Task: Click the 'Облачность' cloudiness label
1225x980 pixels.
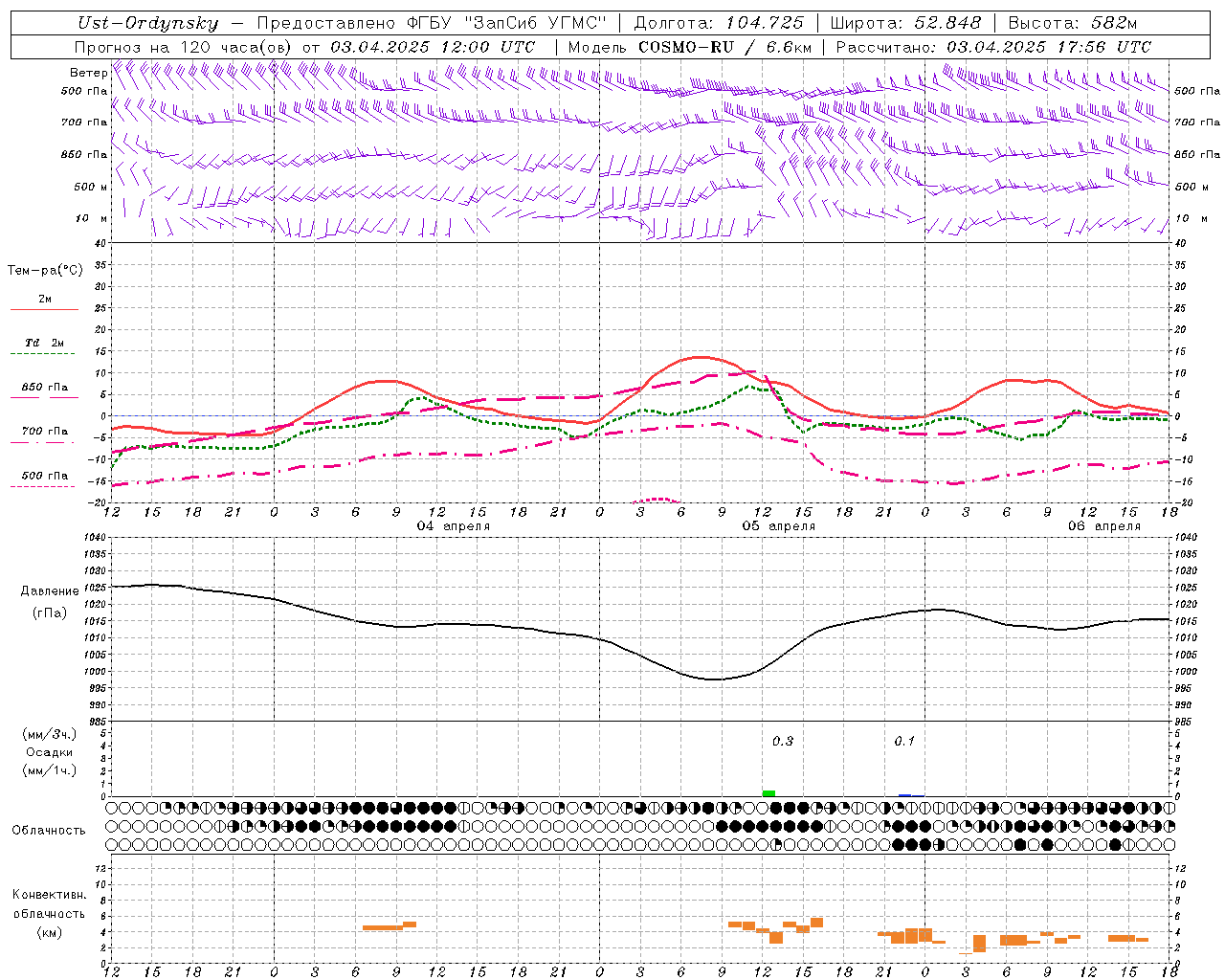Action: pos(49,831)
